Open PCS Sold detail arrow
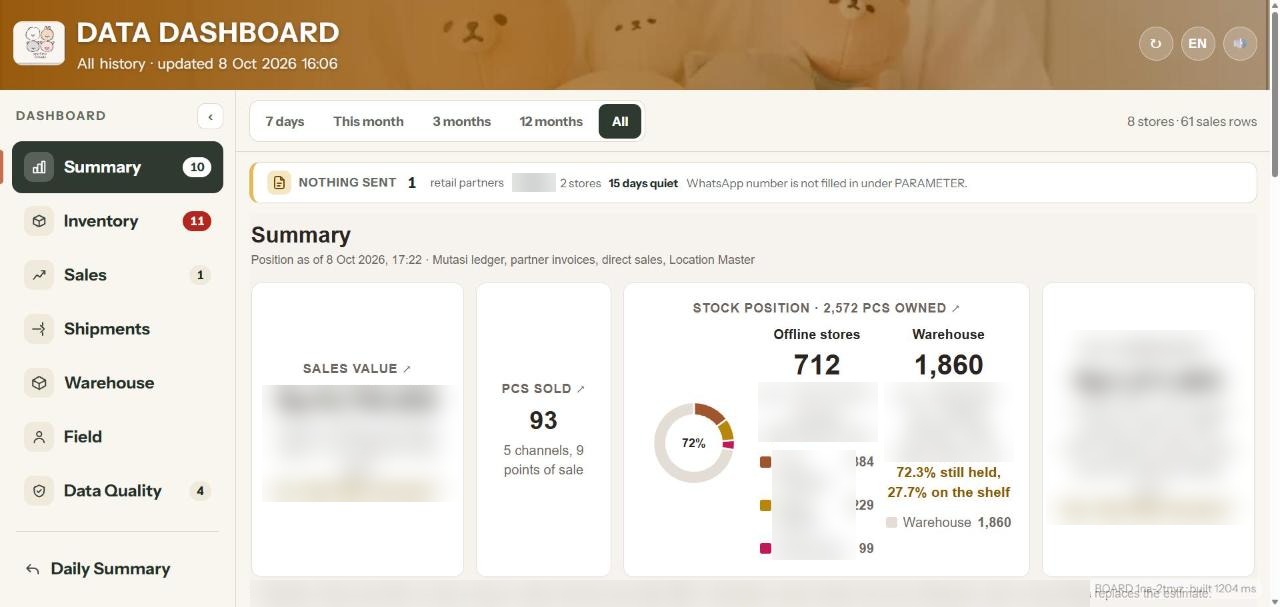This screenshot has height=607, width=1280. 581,389
